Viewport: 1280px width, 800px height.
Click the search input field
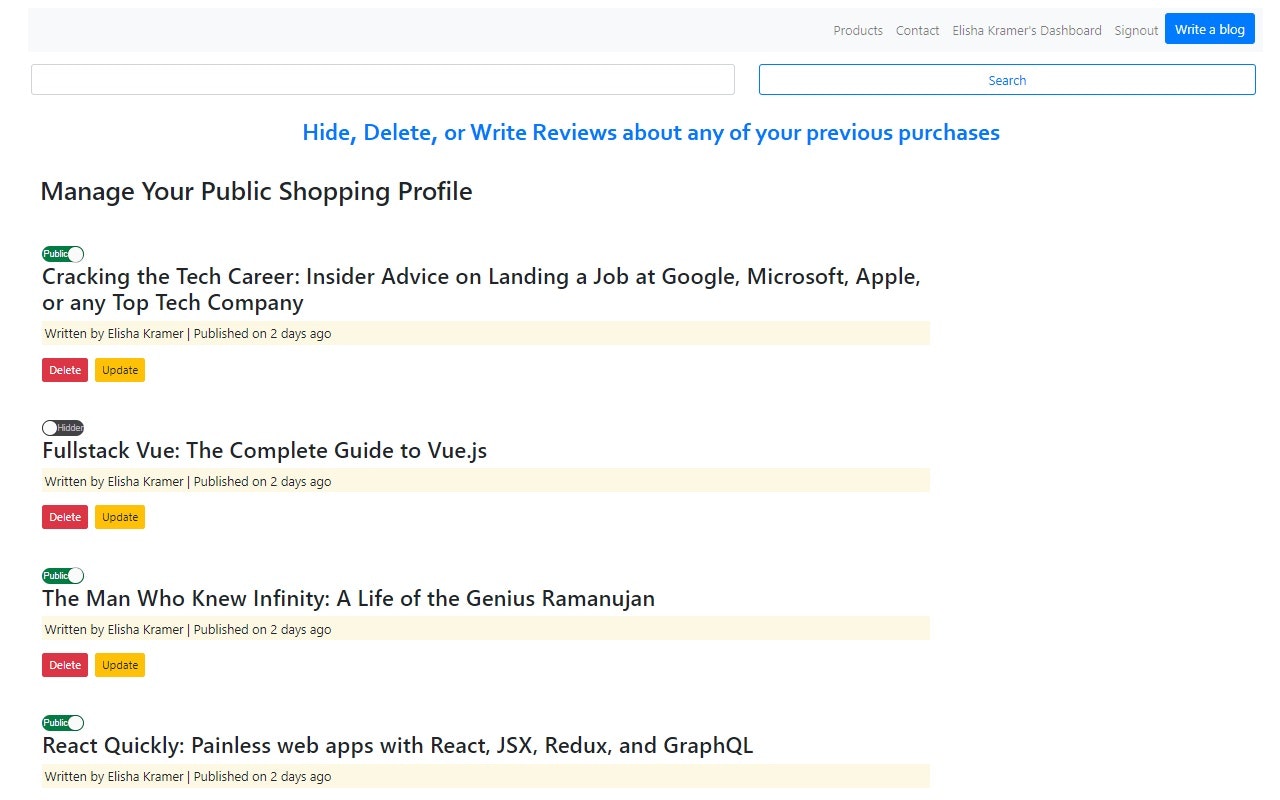[382, 79]
